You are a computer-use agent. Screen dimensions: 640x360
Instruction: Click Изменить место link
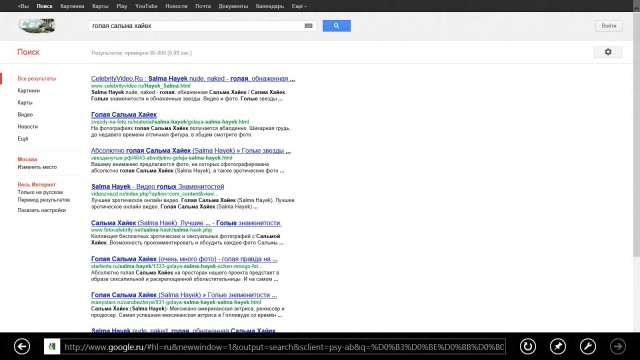pyautogui.click(x=37, y=167)
